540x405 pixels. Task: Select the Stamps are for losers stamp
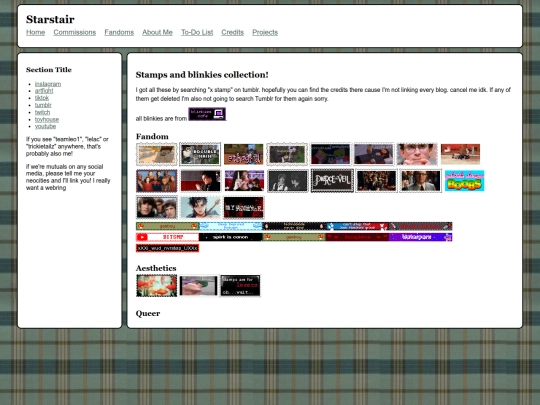[240, 285]
